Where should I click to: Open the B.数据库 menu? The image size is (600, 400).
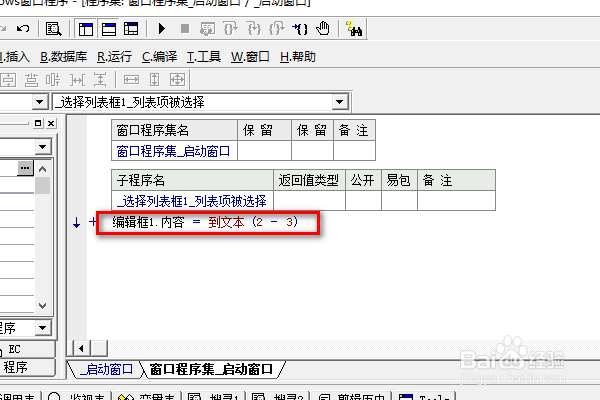coord(64,57)
